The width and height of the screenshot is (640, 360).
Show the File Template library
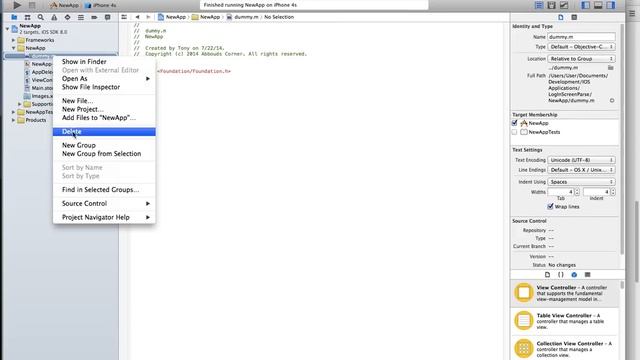pos(547,275)
